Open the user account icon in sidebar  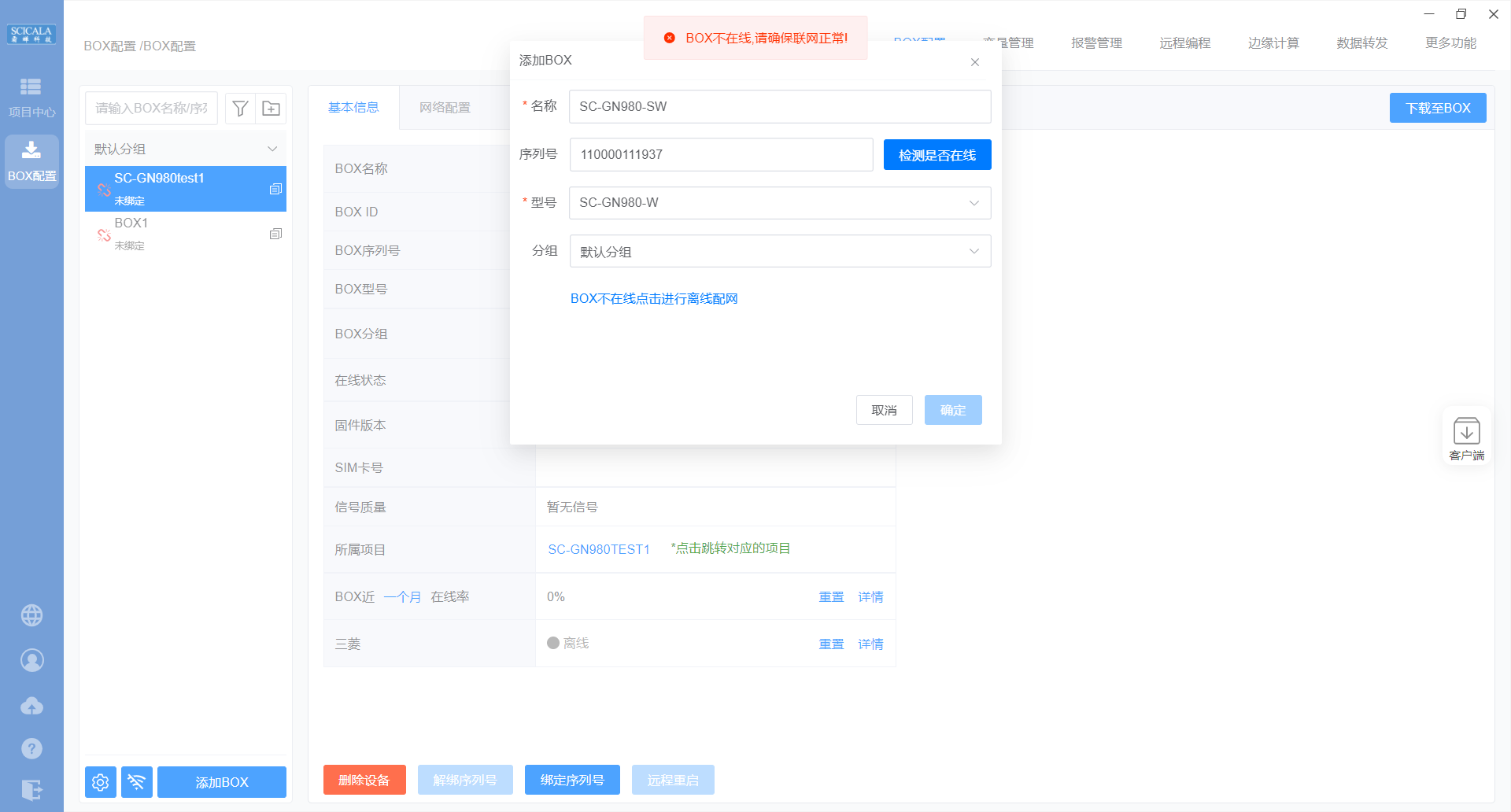(x=31, y=660)
